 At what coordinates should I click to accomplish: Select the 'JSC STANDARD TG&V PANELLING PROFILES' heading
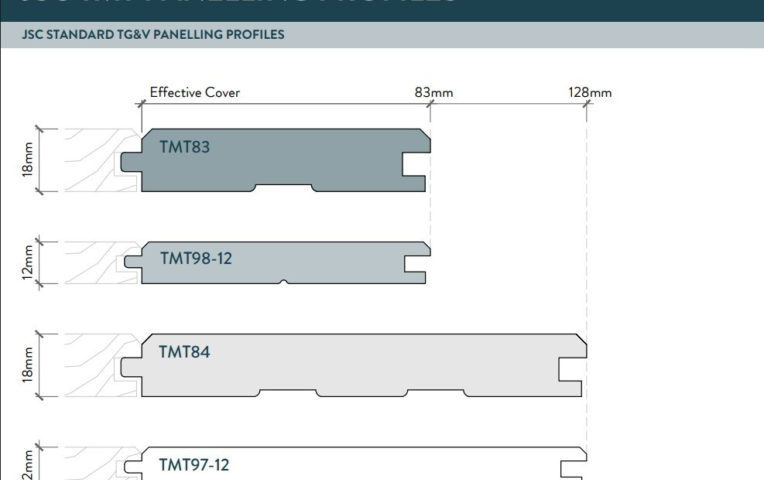click(x=153, y=35)
